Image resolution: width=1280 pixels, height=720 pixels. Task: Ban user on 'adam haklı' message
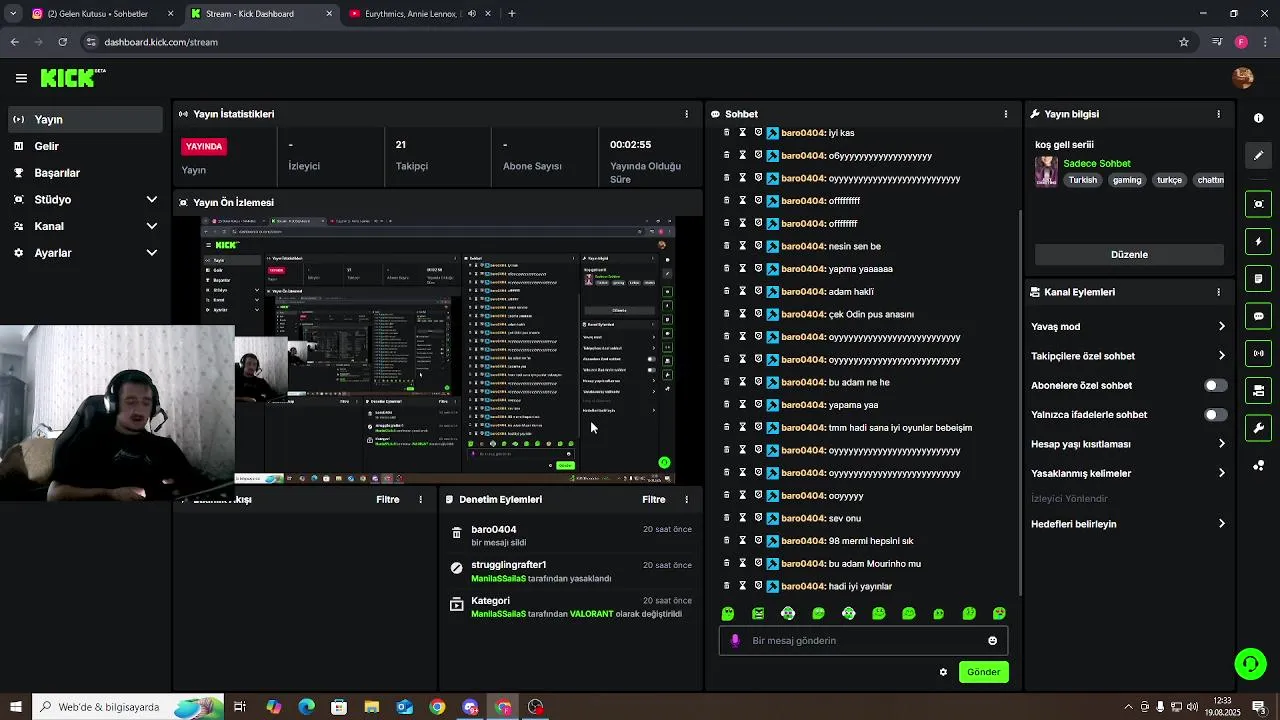point(758,291)
